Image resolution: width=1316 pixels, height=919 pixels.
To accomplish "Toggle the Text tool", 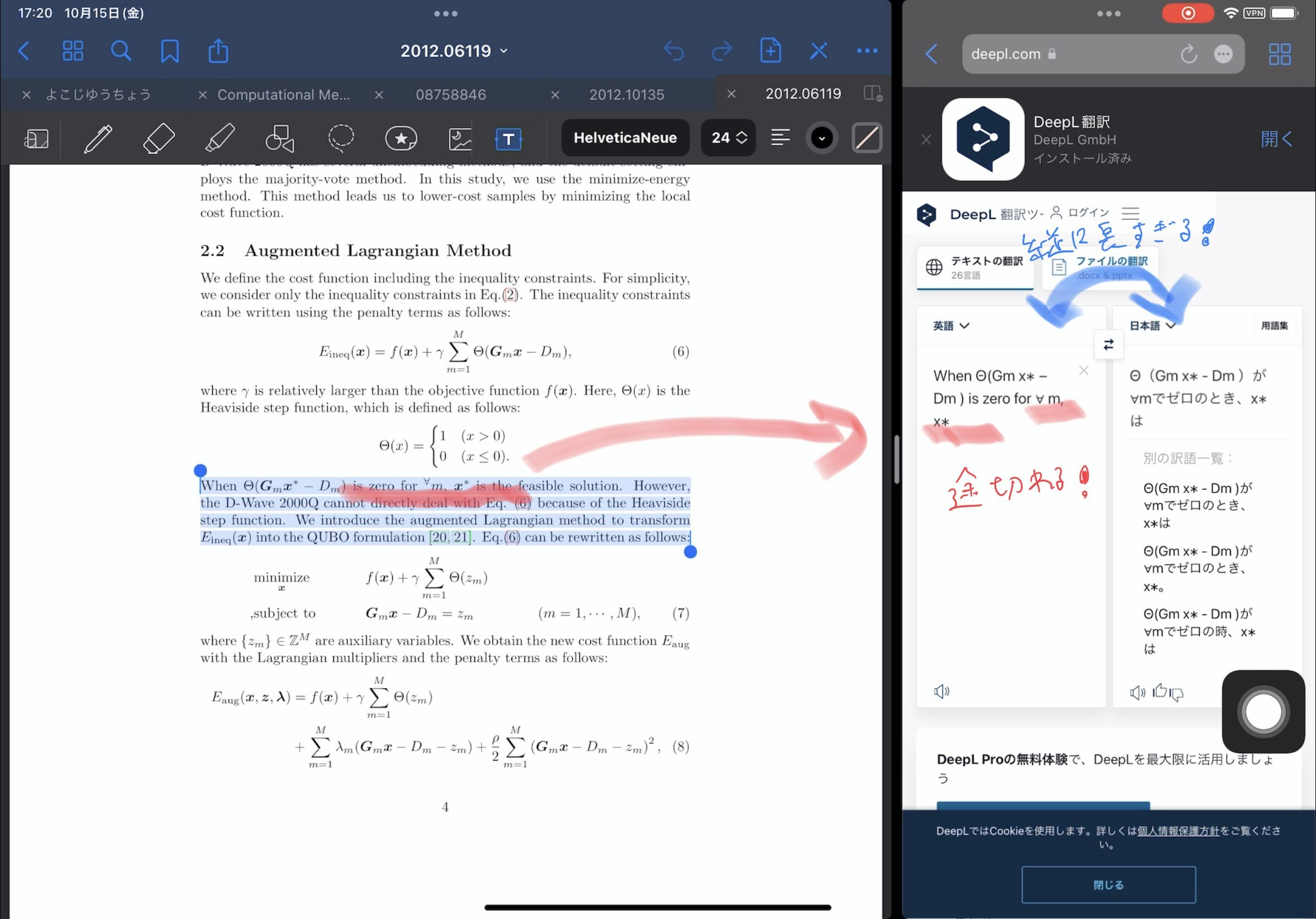I will click(x=508, y=138).
